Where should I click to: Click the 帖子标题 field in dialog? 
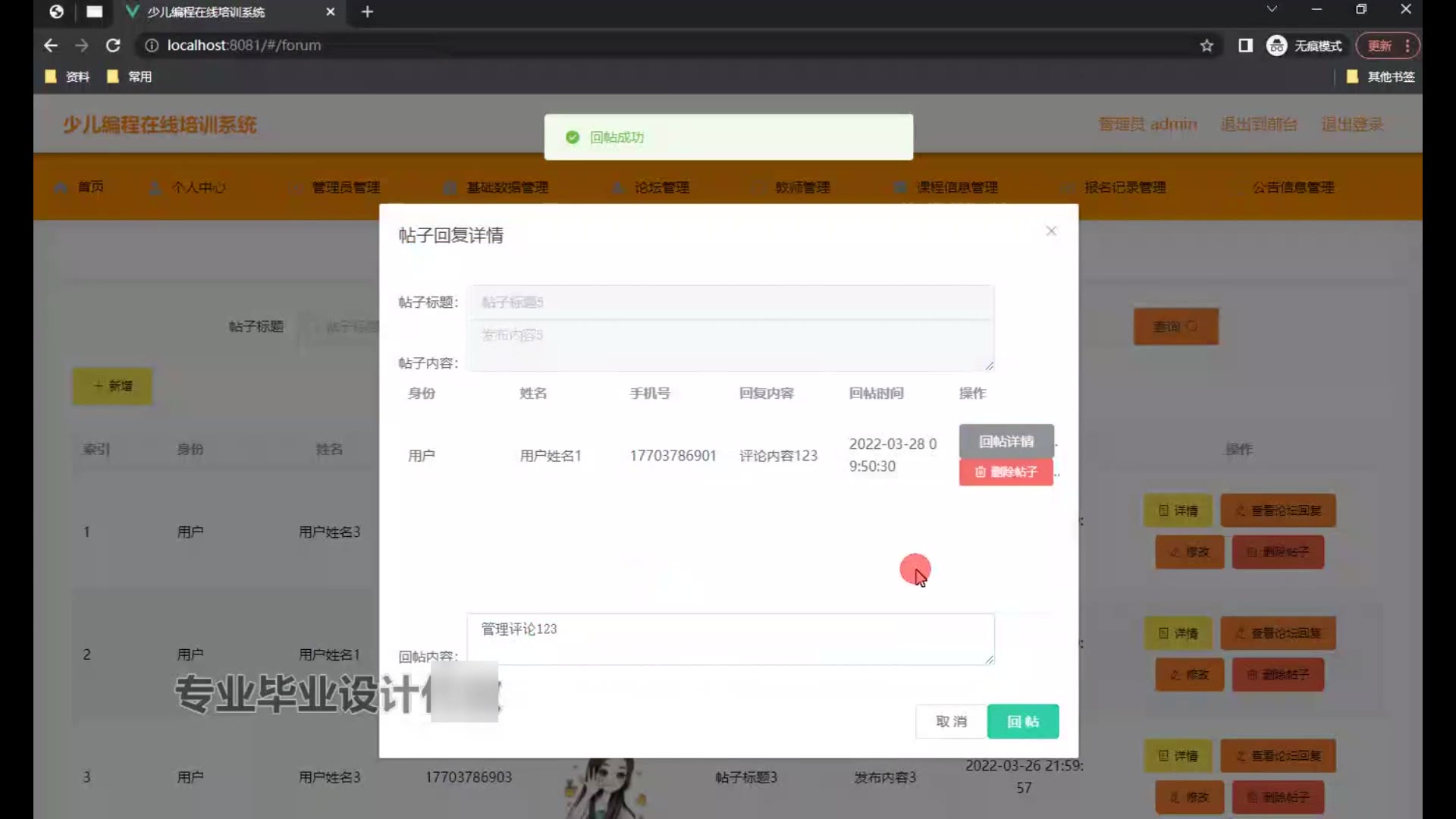click(x=730, y=302)
